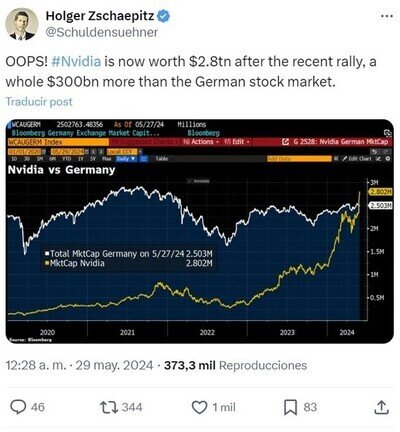Click the Max range tab in chart
400x432 pixels.
click(107, 159)
